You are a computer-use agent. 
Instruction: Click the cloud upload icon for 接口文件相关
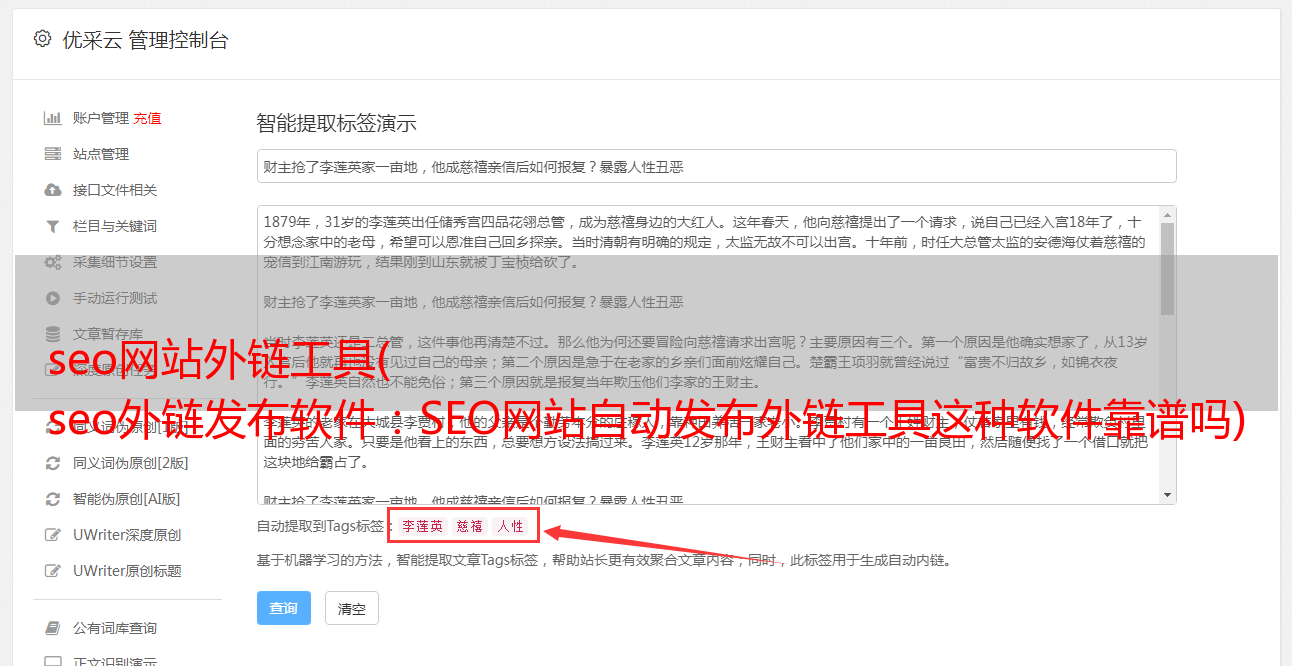52,190
